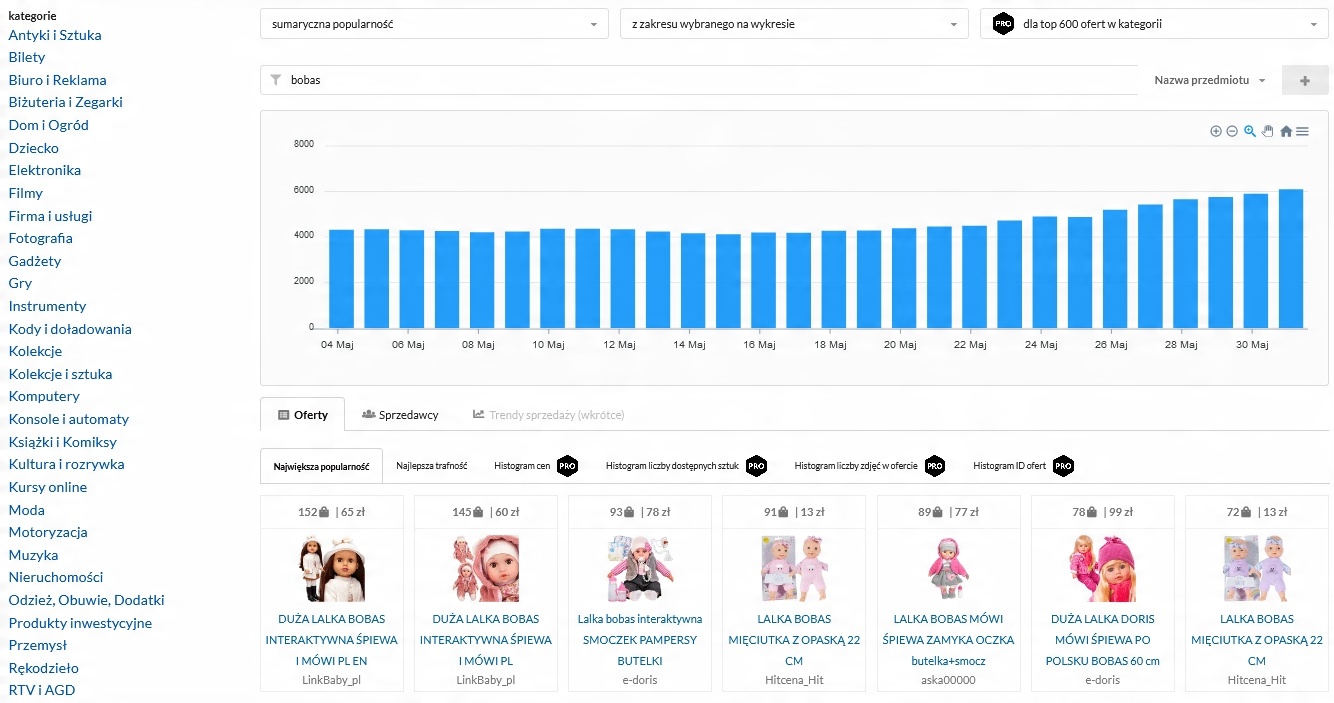Open offer DUŻA LALKA DORIS MÓWI ŚPIEWA
1334x703 pixels.
(x=1103, y=640)
